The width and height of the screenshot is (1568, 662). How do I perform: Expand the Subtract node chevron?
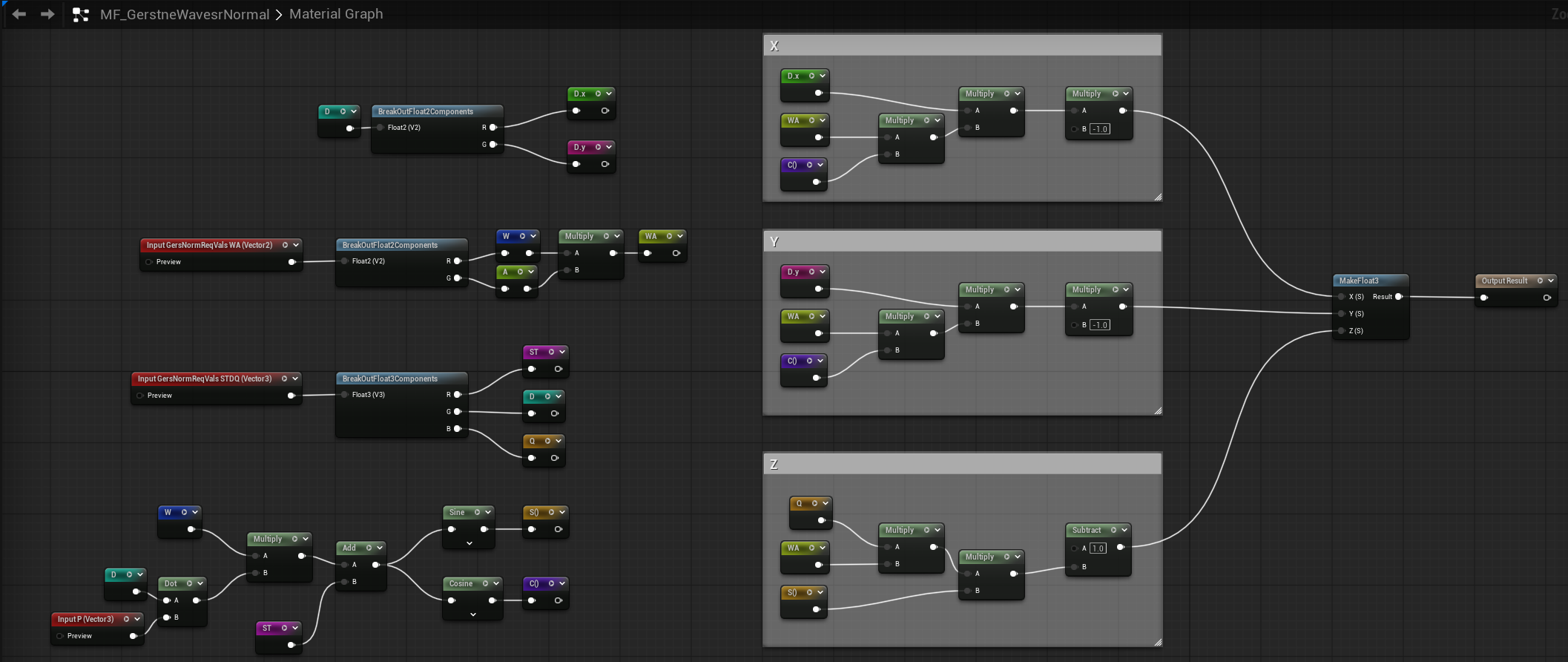click(1124, 530)
